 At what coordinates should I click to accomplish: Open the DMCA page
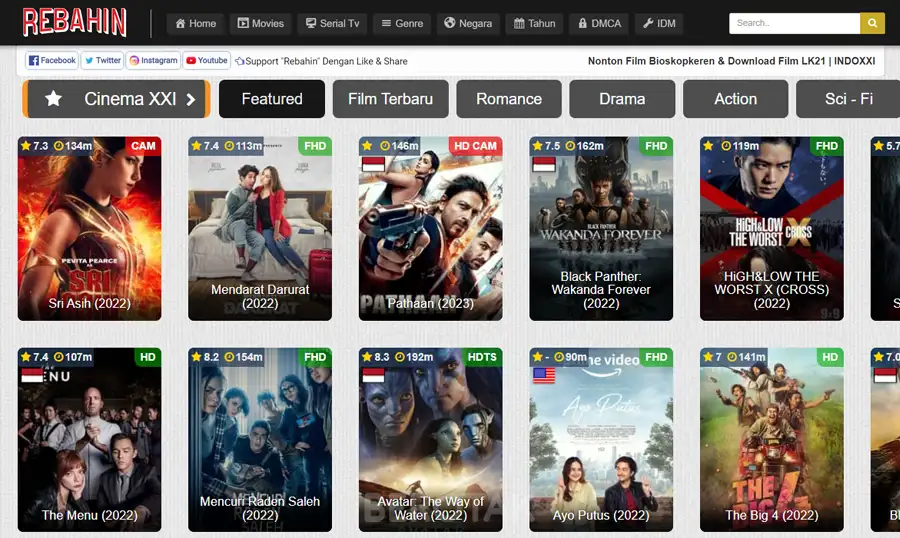click(599, 24)
